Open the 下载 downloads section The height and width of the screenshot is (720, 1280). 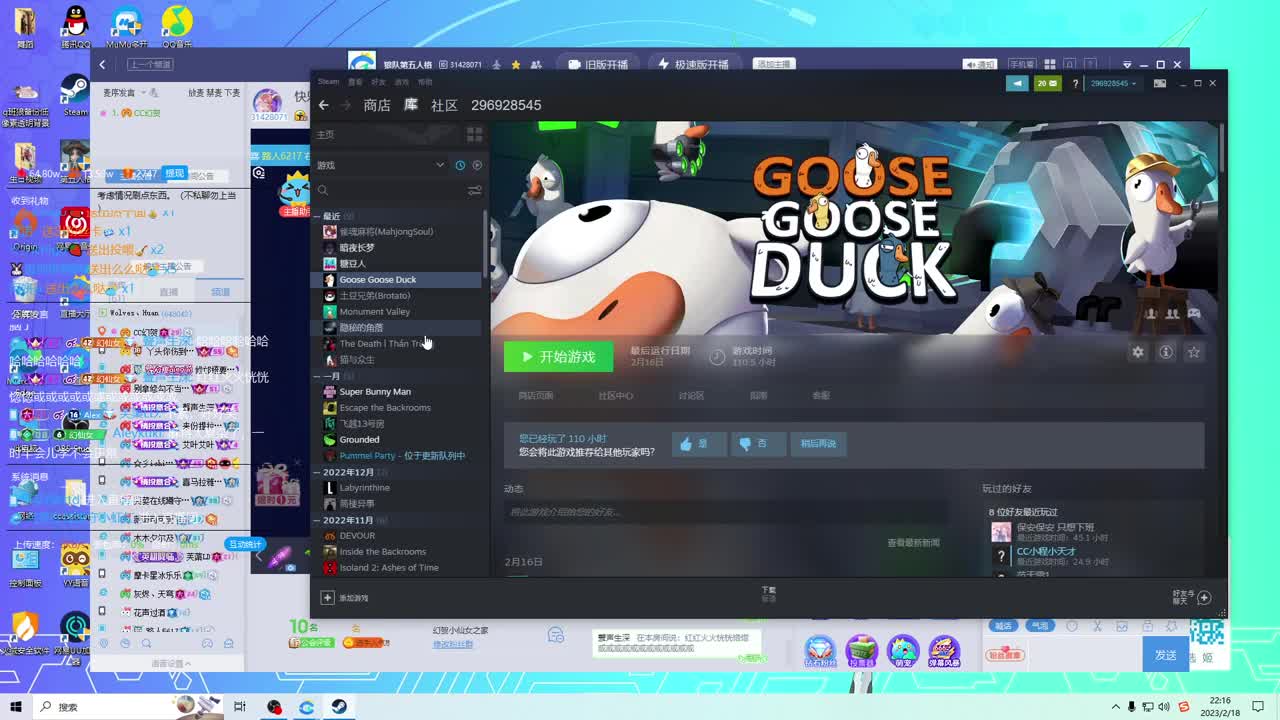click(x=768, y=594)
